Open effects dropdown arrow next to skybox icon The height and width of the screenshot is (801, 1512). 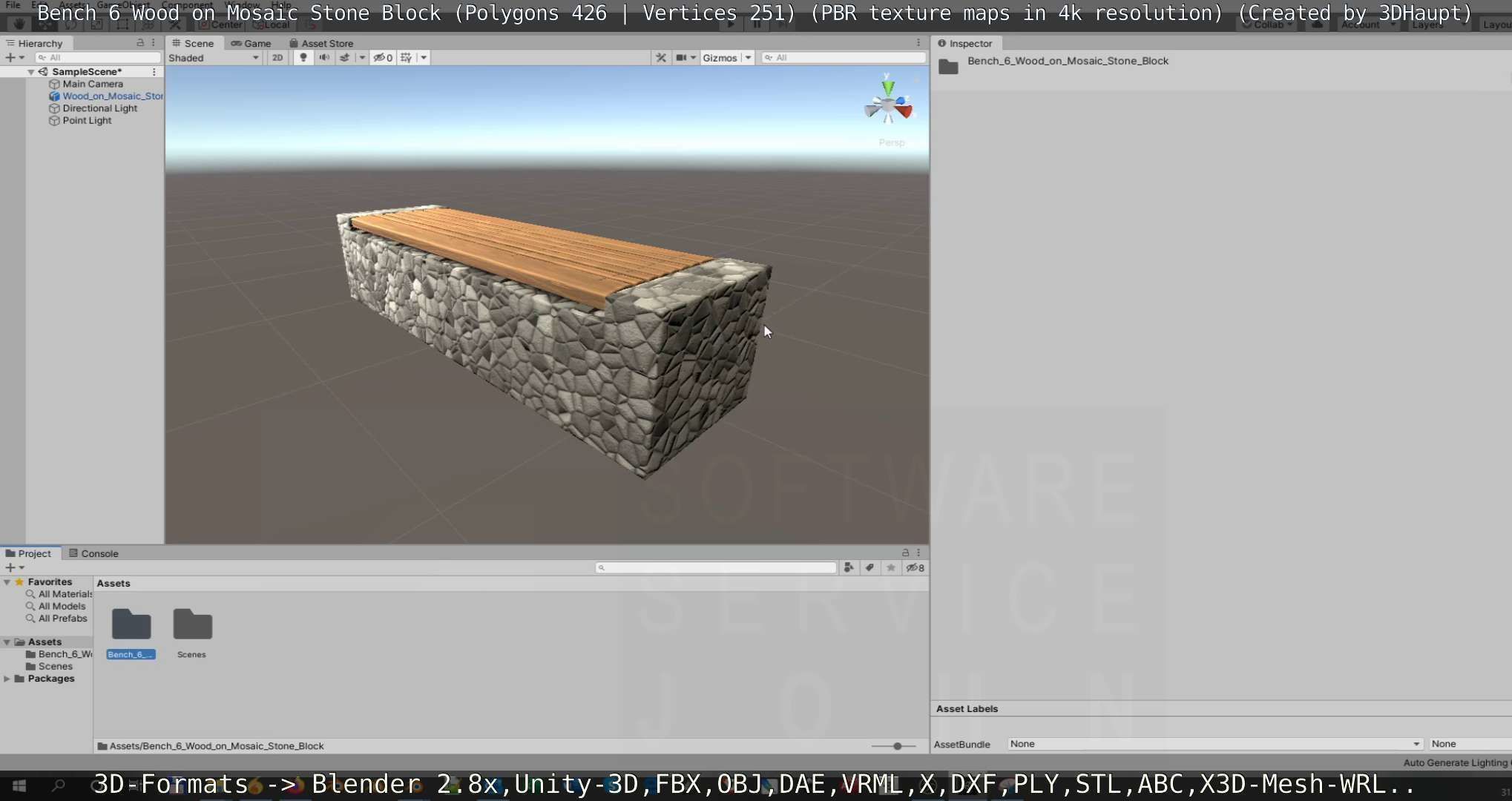[361, 57]
